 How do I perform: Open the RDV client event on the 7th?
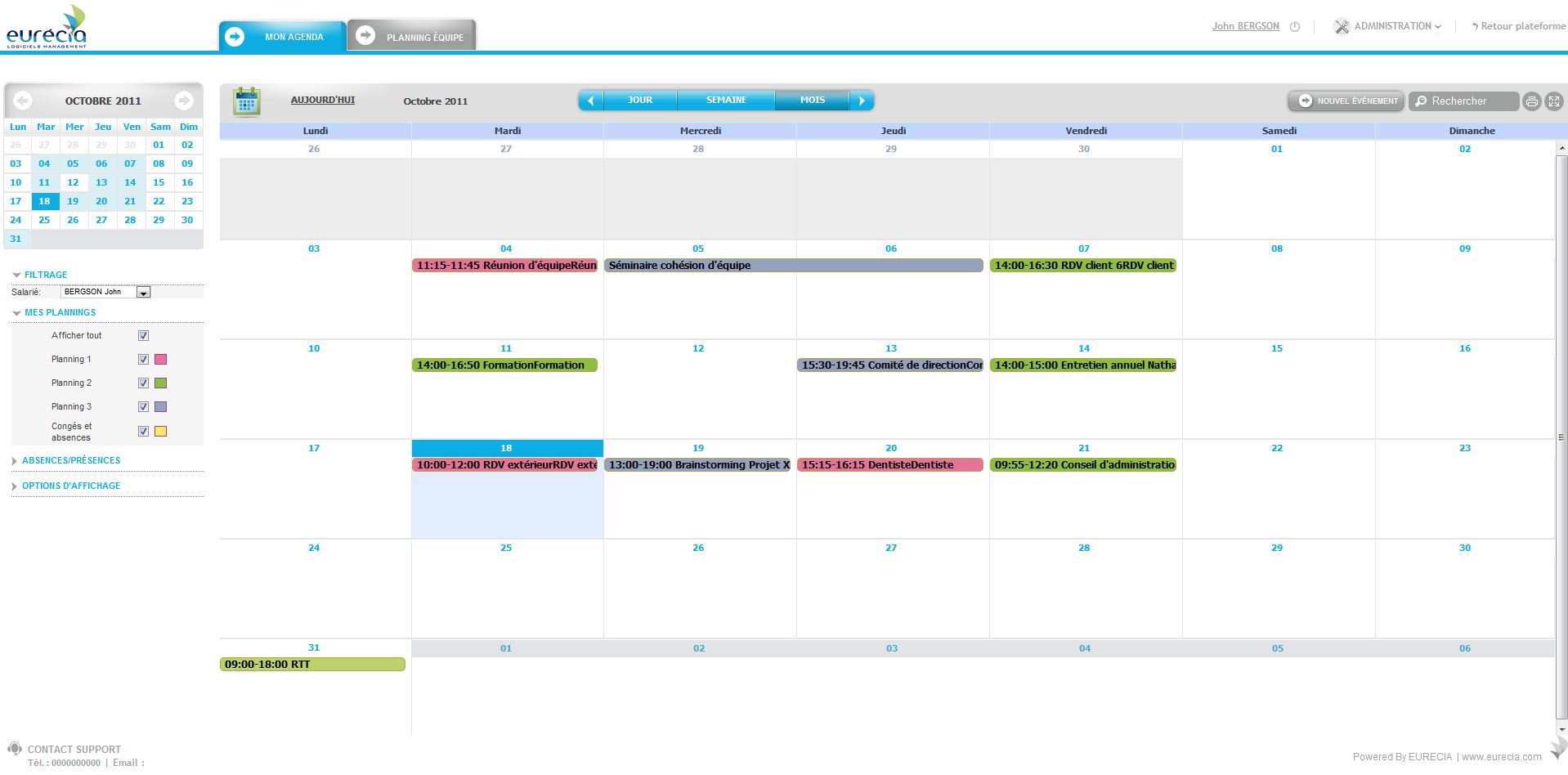pyautogui.click(x=1083, y=266)
